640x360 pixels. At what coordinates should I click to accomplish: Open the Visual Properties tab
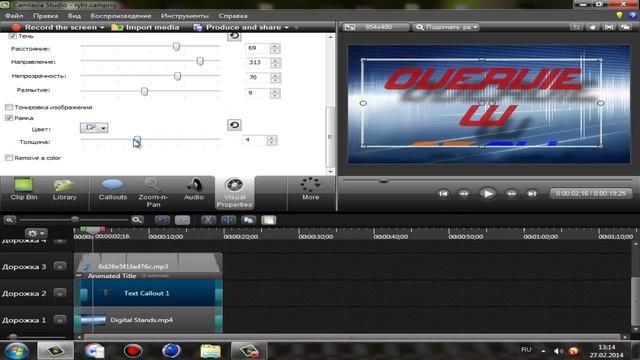234,193
